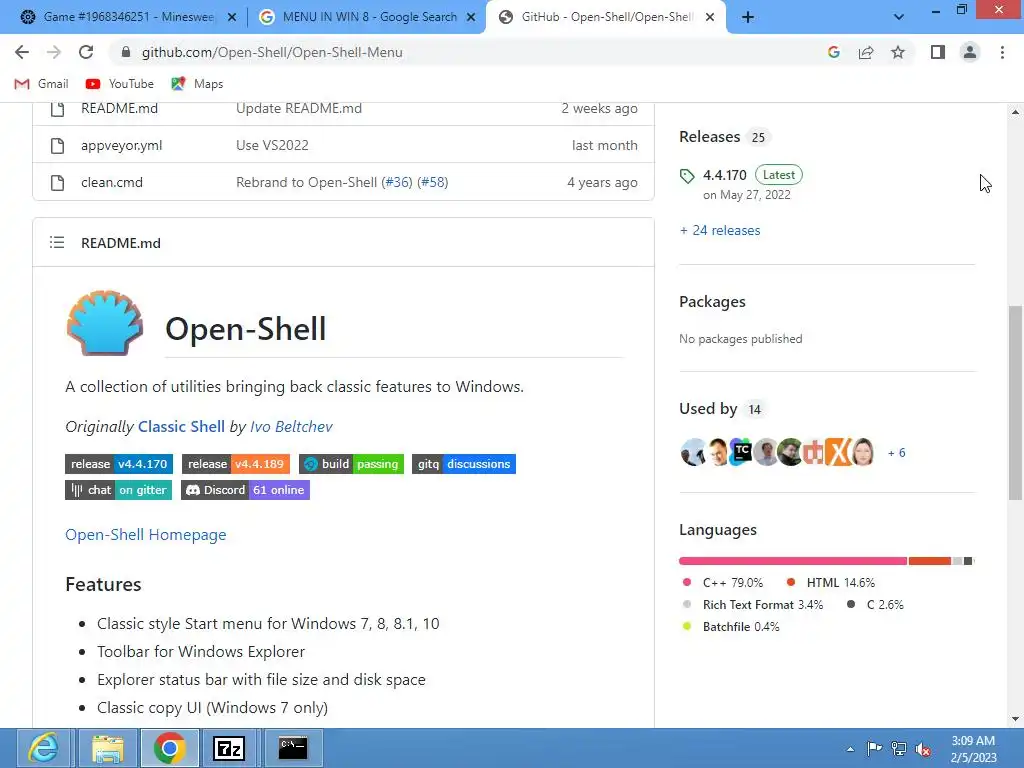1024x768 pixels.
Task: Share this page via share icon
Action: (866, 52)
